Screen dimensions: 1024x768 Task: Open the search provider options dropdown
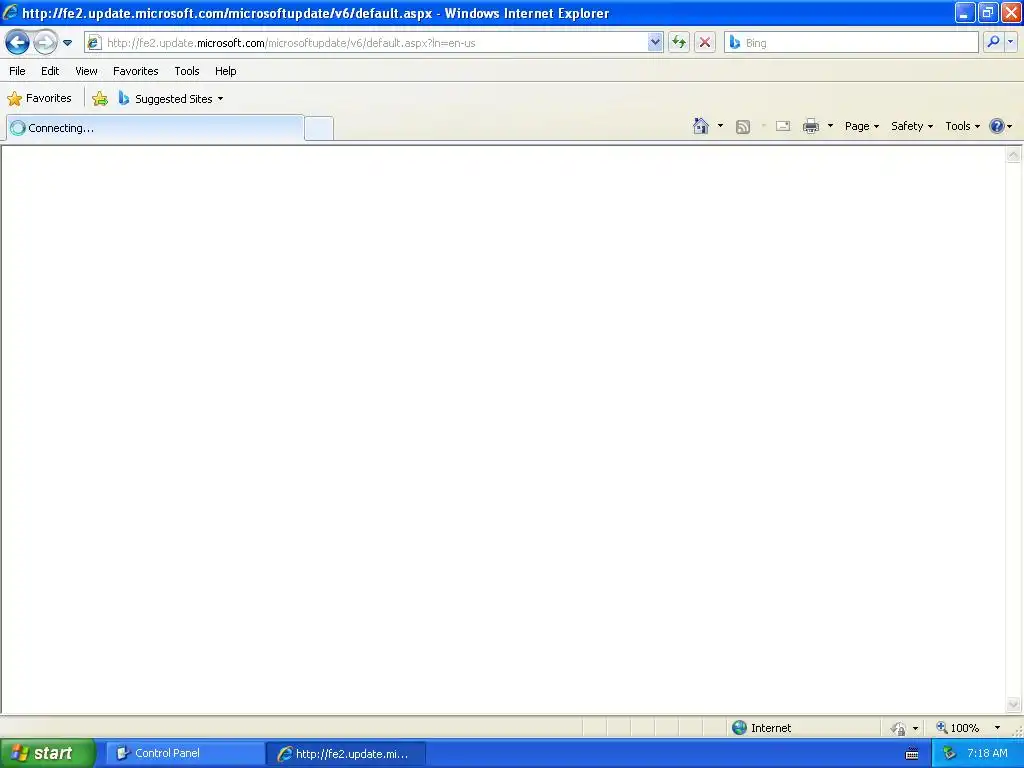point(1010,42)
